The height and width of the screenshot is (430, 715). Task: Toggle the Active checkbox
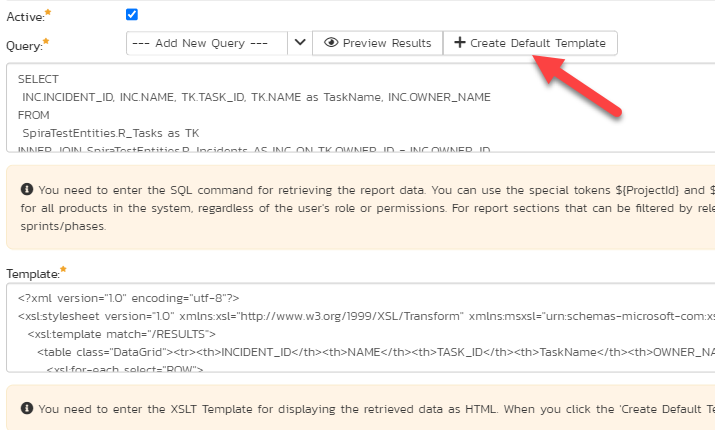(132, 15)
